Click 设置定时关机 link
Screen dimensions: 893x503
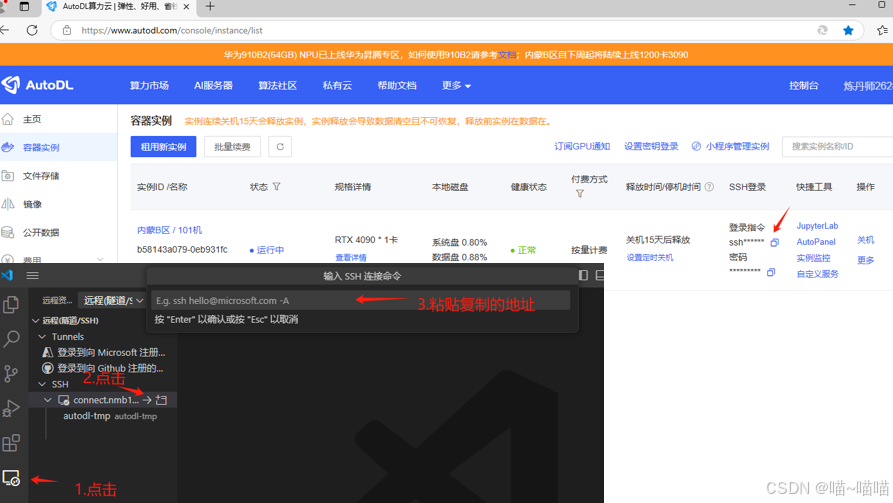click(x=650, y=257)
